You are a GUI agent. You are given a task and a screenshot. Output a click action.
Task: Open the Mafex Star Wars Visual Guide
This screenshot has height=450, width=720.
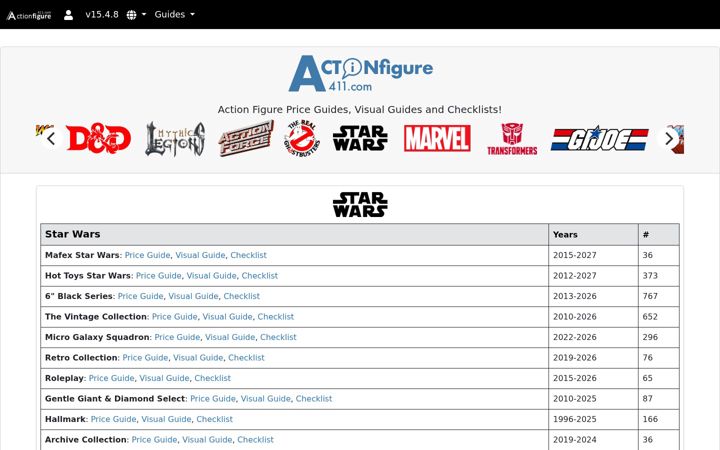pos(200,255)
